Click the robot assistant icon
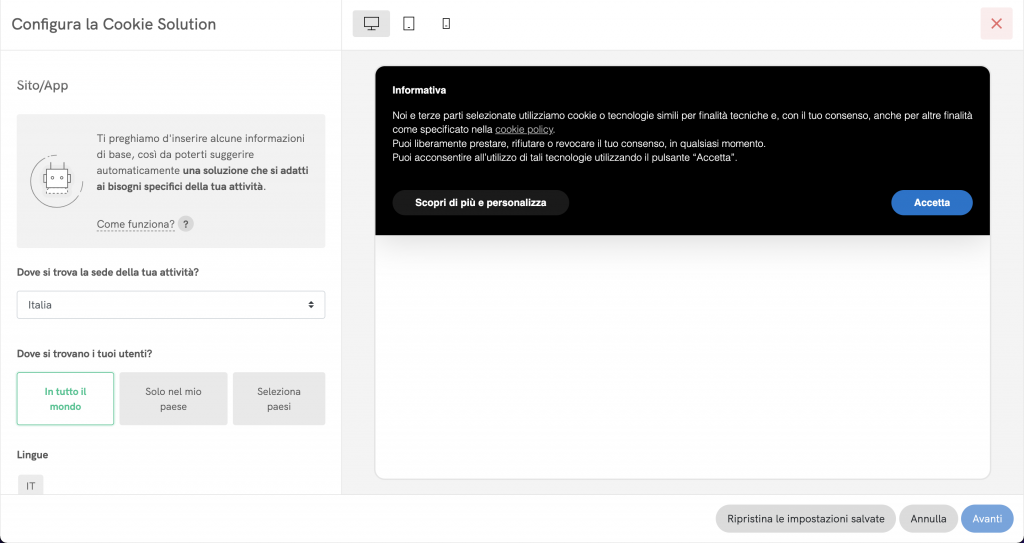Image resolution: width=1024 pixels, height=543 pixels. [x=56, y=180]
